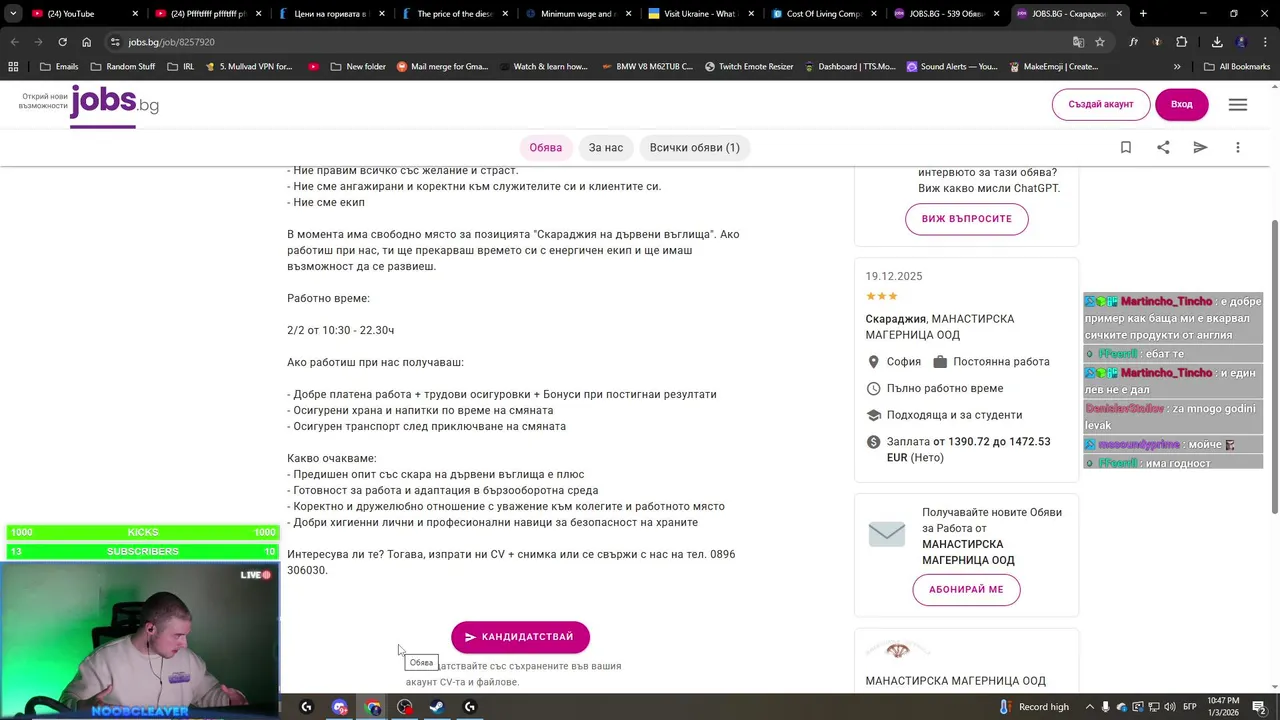
Task: Click the Вход login button
Action: point(1181,104)
